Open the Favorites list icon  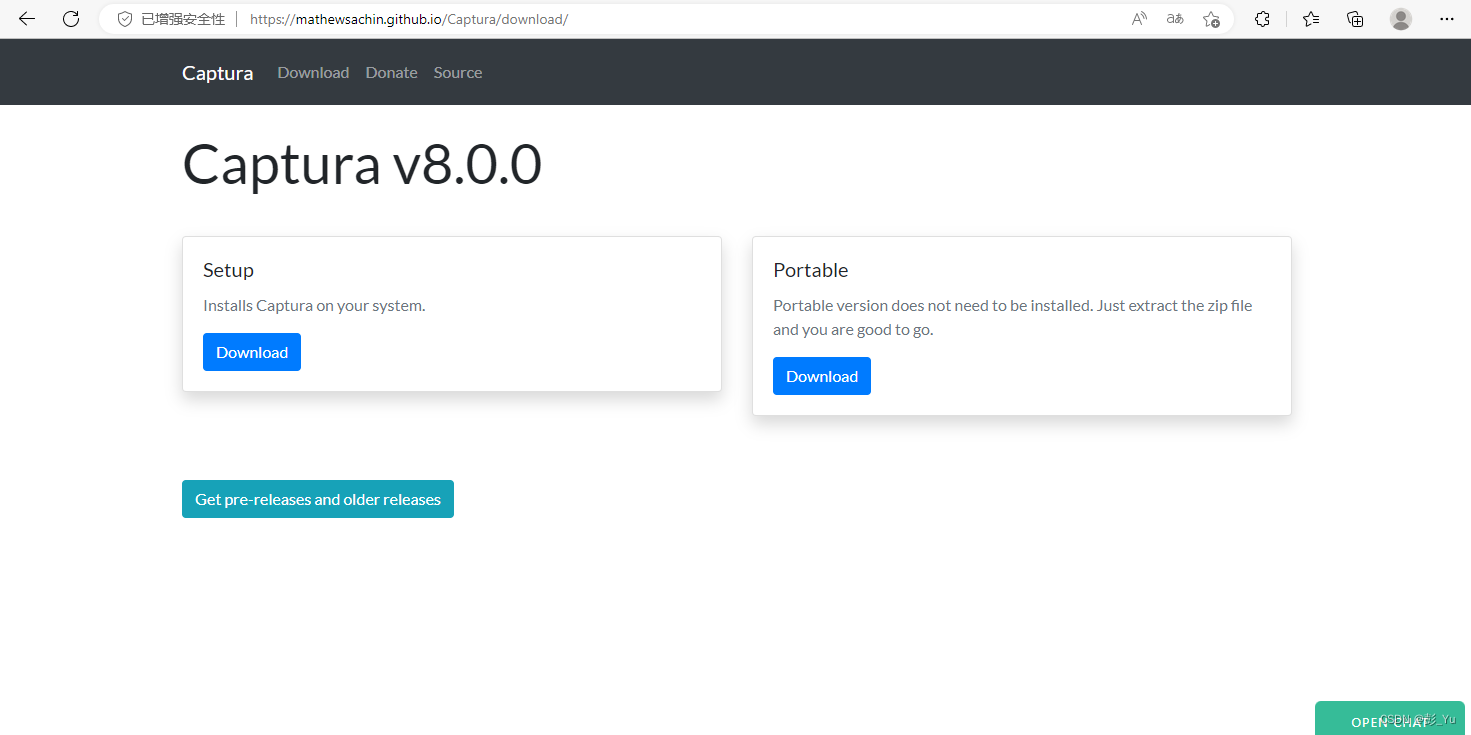pyautogui.click(x=1311, y=19)
